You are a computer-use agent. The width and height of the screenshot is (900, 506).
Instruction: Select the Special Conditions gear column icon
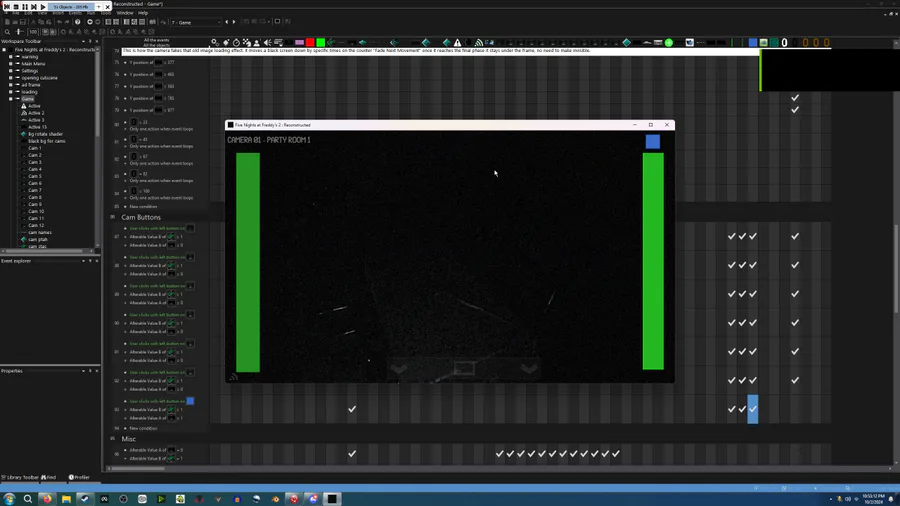coord(215,42)
